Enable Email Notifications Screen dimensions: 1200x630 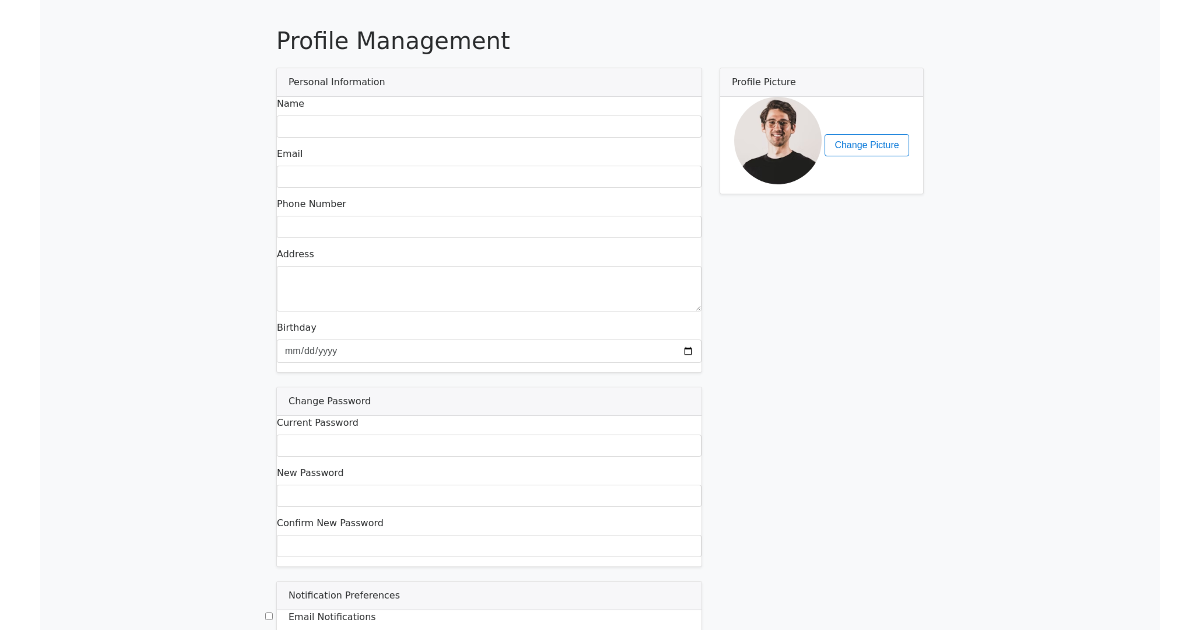point(269,616)
